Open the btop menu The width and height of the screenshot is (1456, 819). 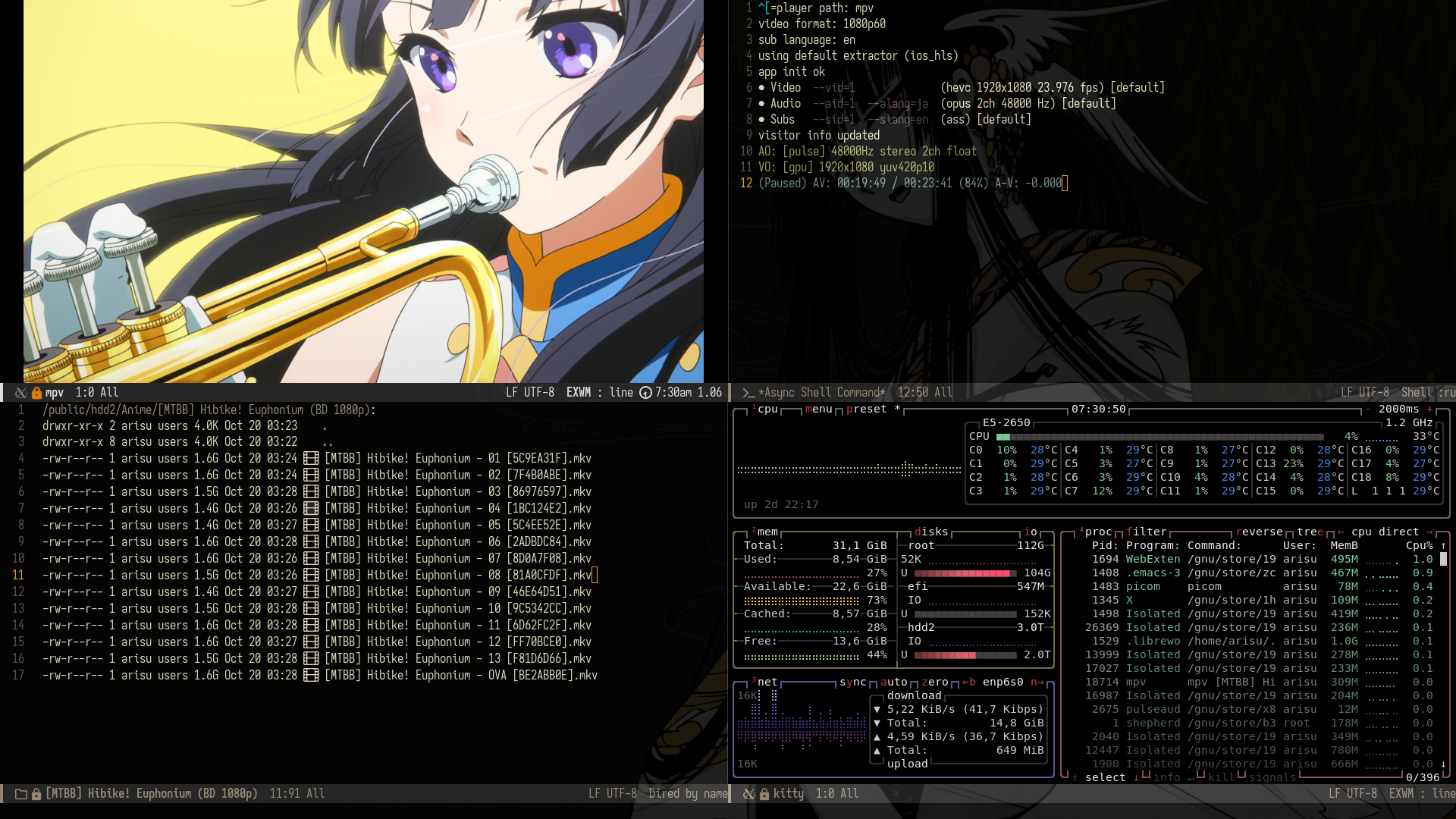818,409
